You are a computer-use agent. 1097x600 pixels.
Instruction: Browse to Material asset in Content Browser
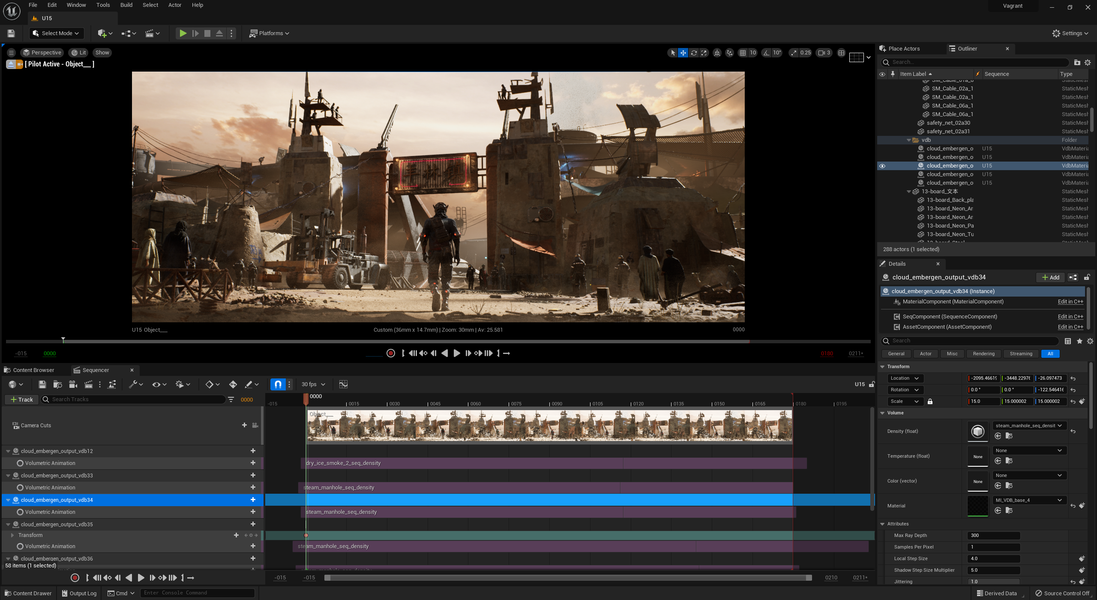1009,510
